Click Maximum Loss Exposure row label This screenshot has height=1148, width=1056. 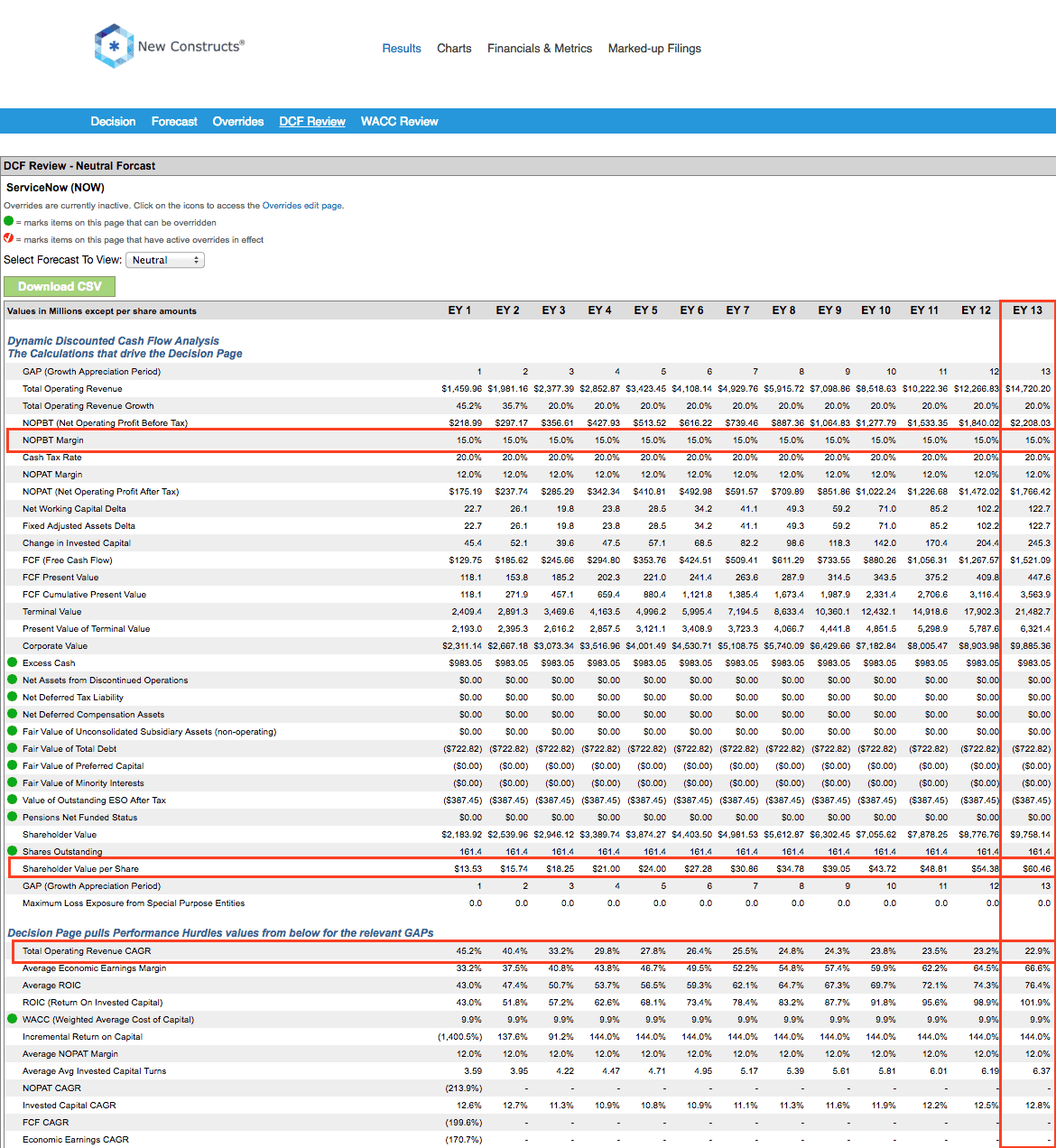tap(134, 903)
